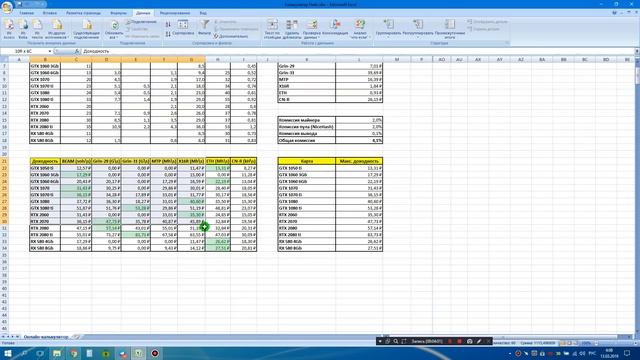Open Action Center notifications

tap(627, 353)
